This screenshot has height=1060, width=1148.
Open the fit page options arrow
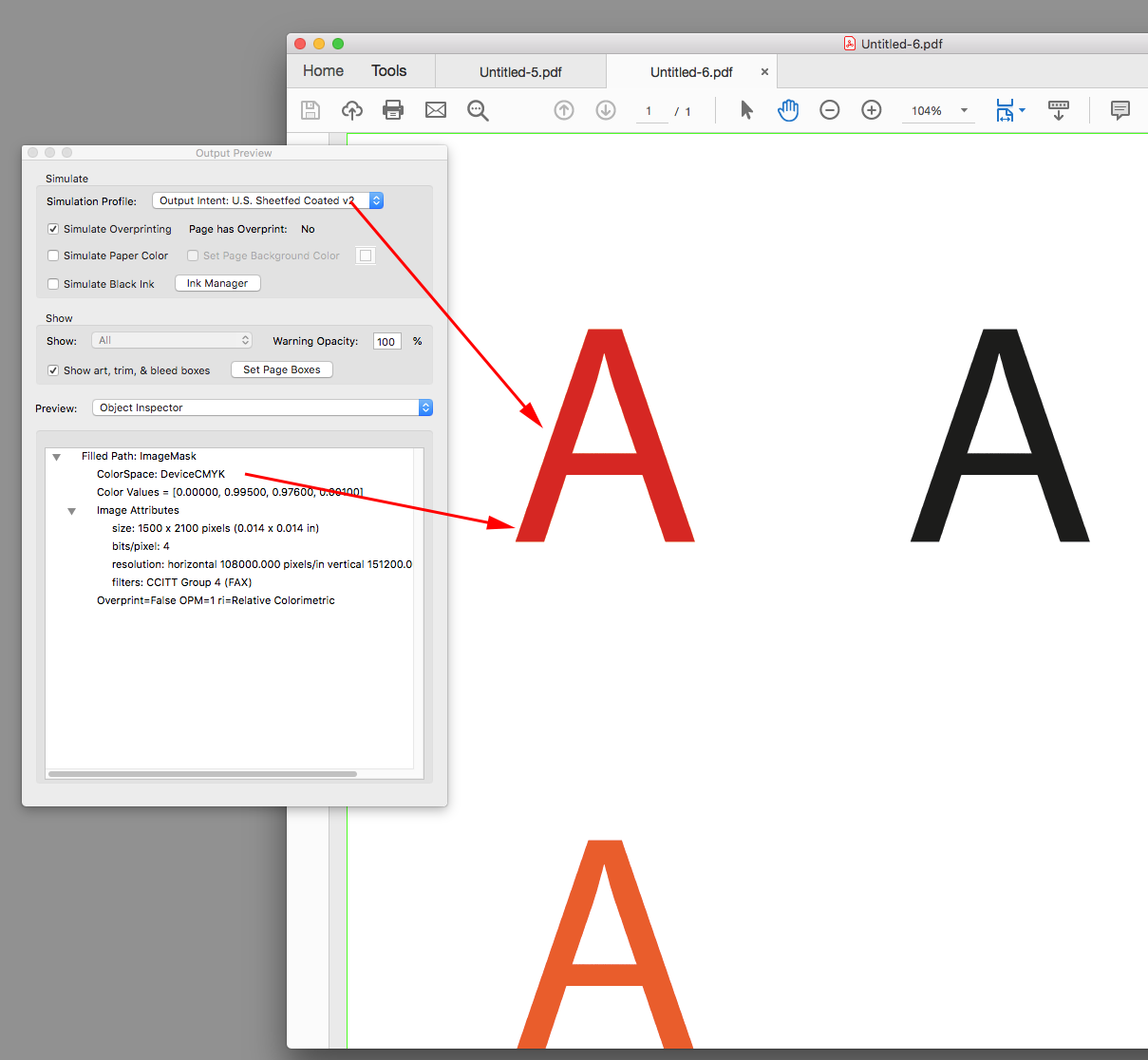click(1022, 110)
